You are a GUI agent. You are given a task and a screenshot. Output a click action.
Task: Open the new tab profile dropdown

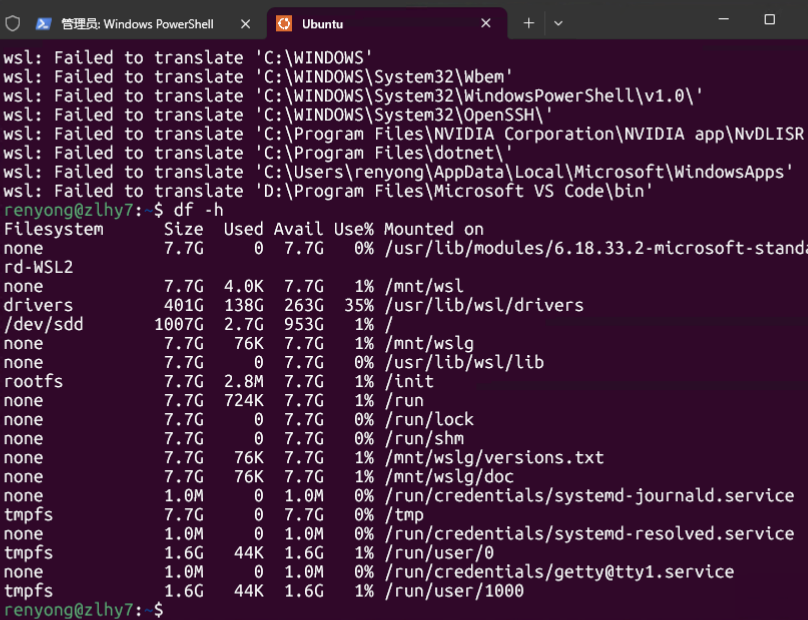[x=558, y=23]
